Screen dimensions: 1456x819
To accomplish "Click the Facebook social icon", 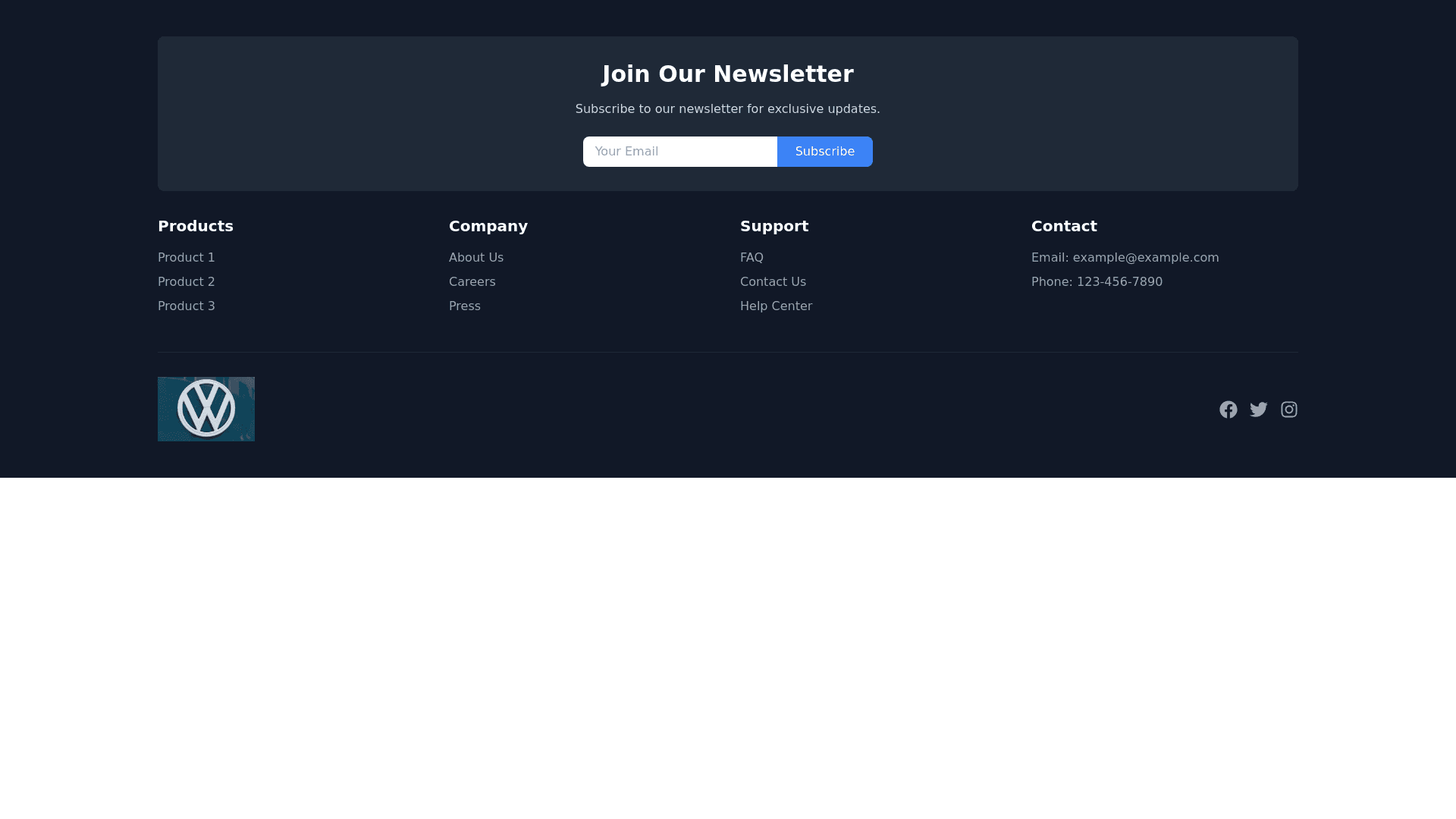I will tap(1228, 409).
